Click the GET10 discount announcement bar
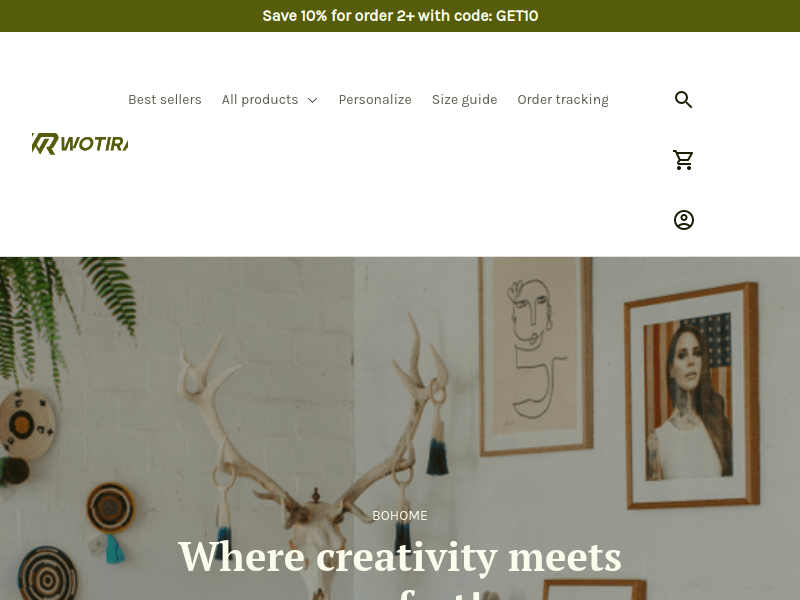This screenshot has height=600, width=800. tap(400, 16)
